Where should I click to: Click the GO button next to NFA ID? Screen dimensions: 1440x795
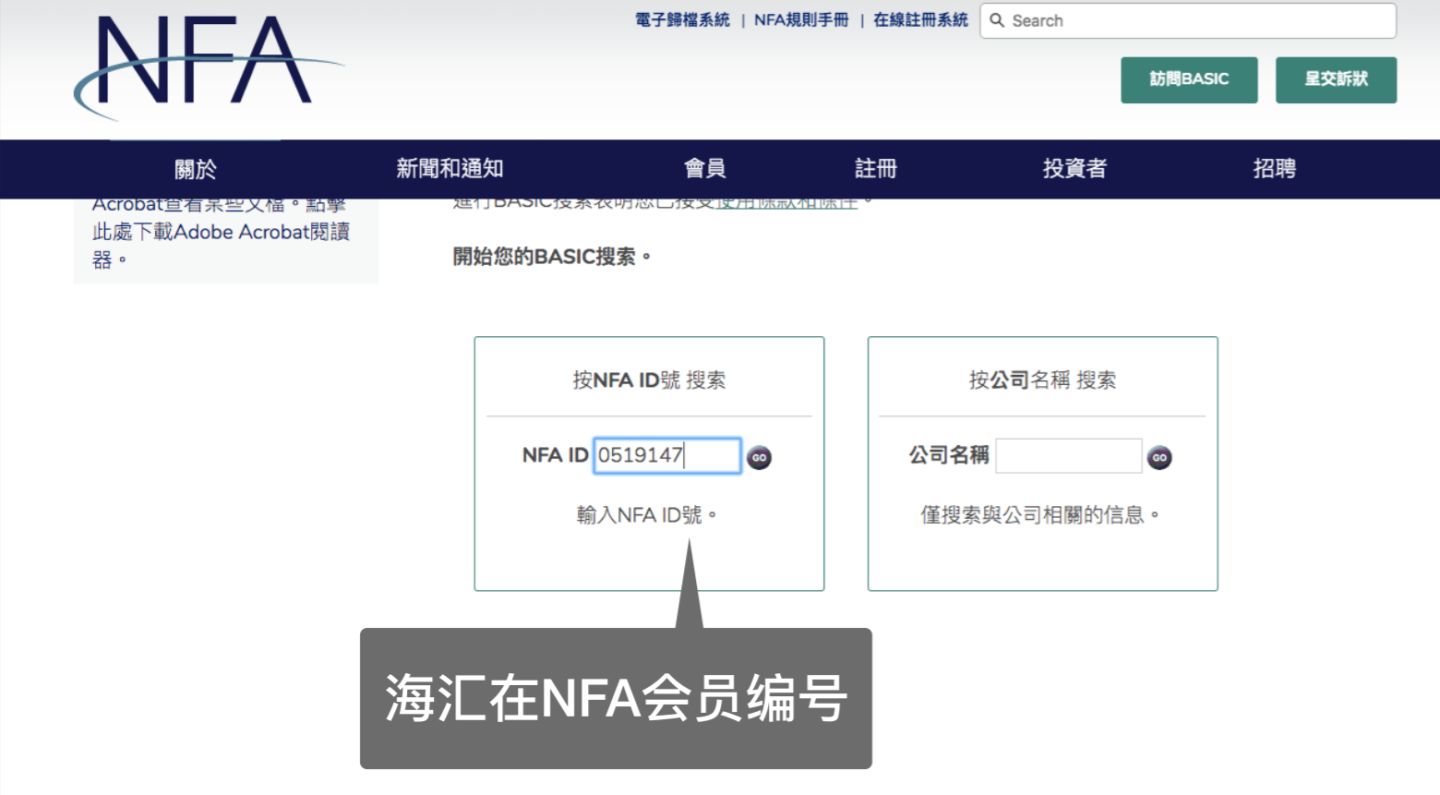pos(759,457)
